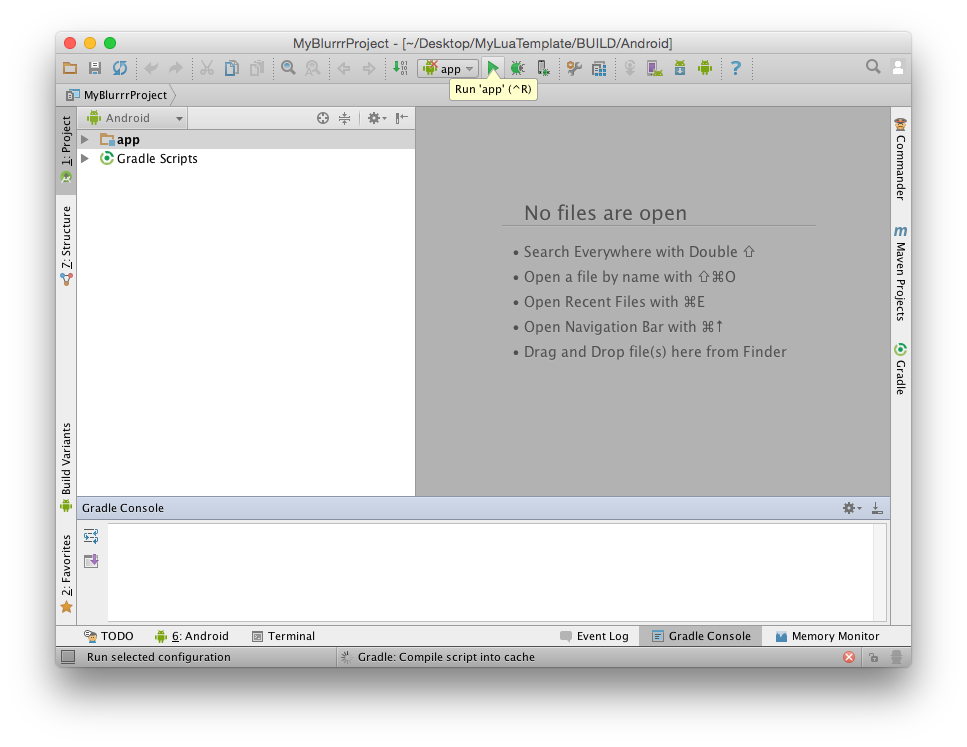Click Search Everywhere magnifier icon
The width and height of the screenshot is (967, 747).
tap(873, 67)
